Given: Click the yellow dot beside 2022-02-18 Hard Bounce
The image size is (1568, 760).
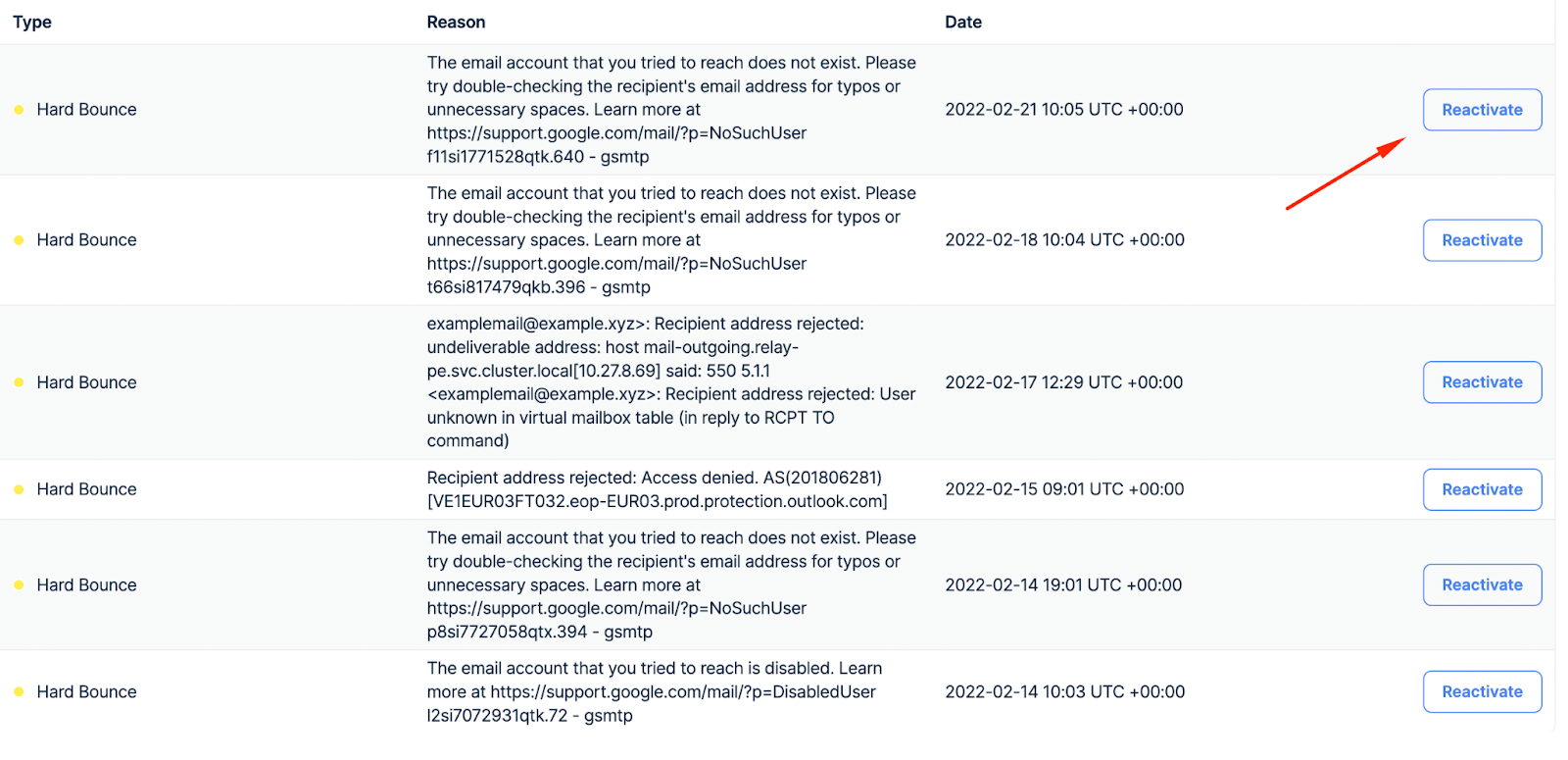Looking at the screenshot, I should (x=19, y=240).
